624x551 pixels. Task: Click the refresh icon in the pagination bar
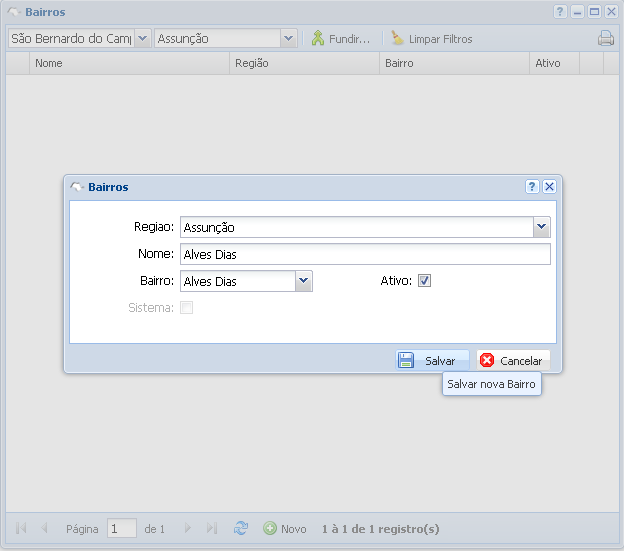241,528
